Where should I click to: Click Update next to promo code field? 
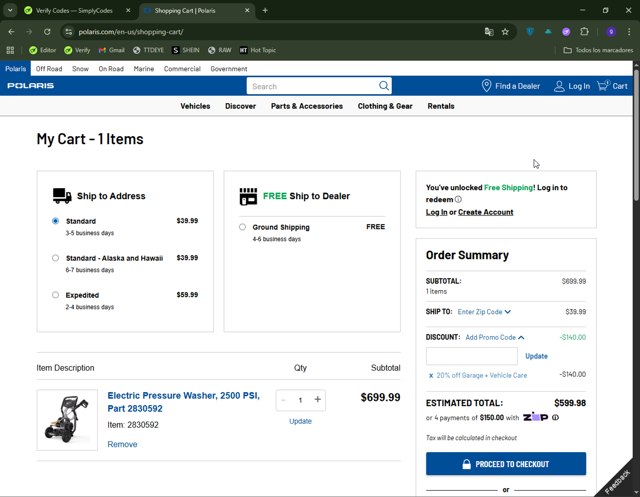pyautogui.click(x=536, y=356)
